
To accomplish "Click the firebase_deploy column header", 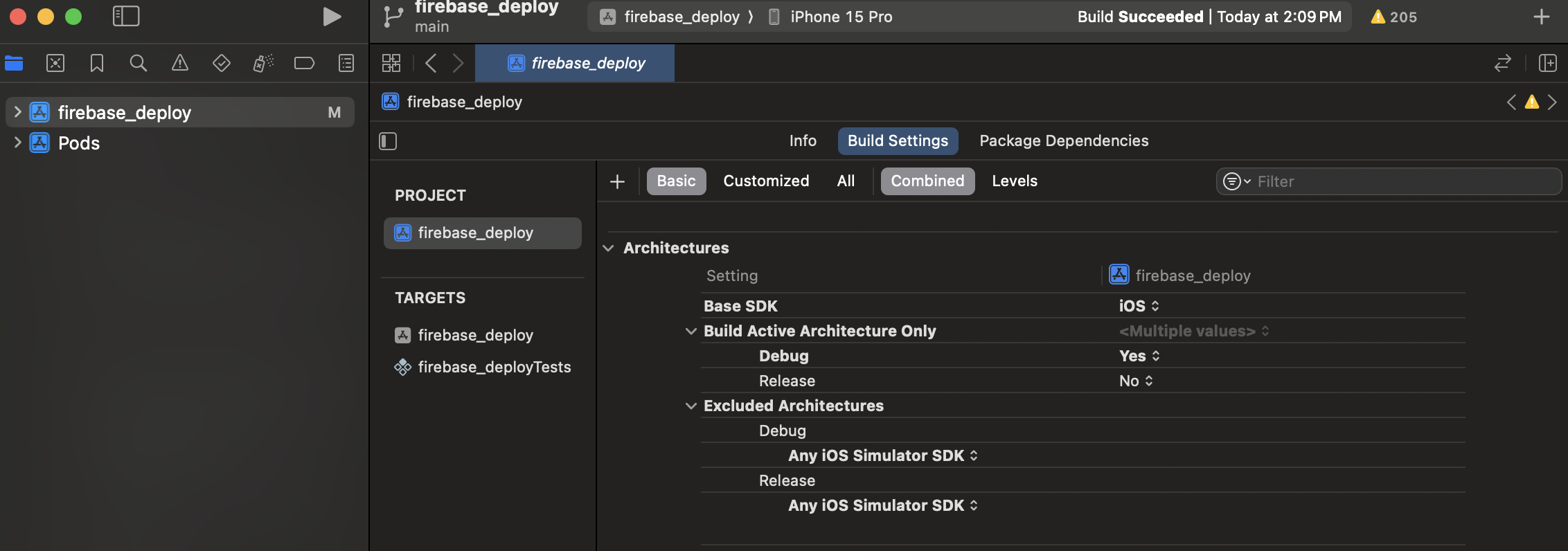I will click(1180, 275).
